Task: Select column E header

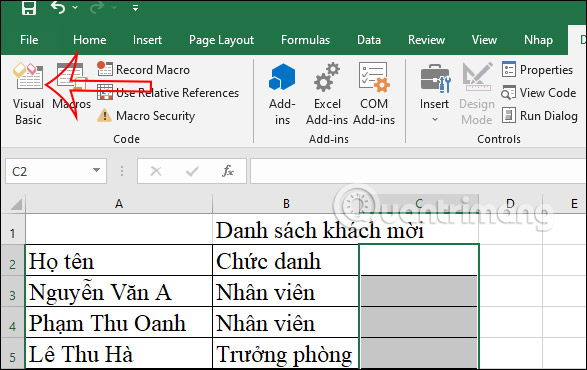Action: [x=574, y=204]
